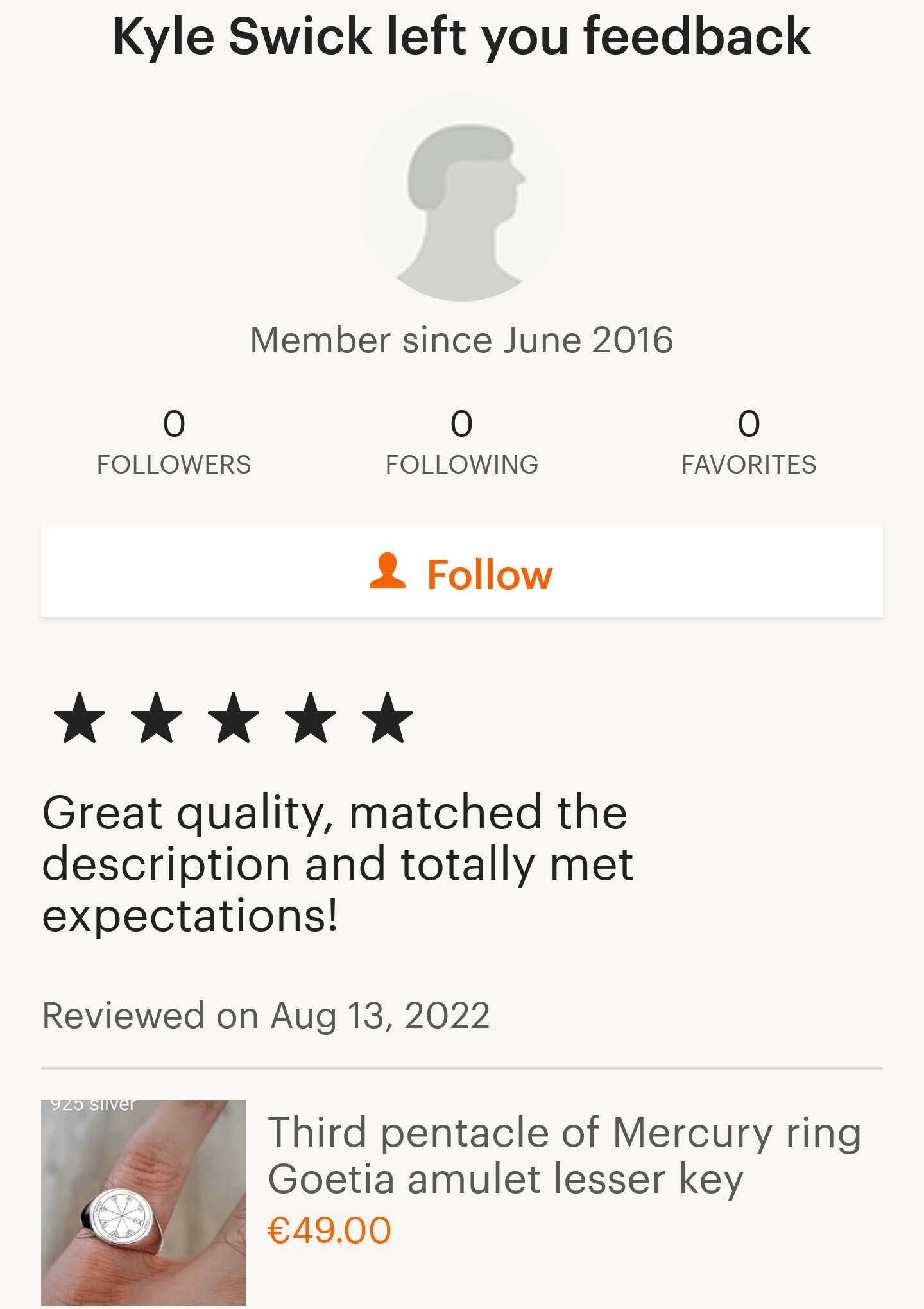The image size is (924, 1309).
Task: Click the third review star
Action: (x=234, y=718)
